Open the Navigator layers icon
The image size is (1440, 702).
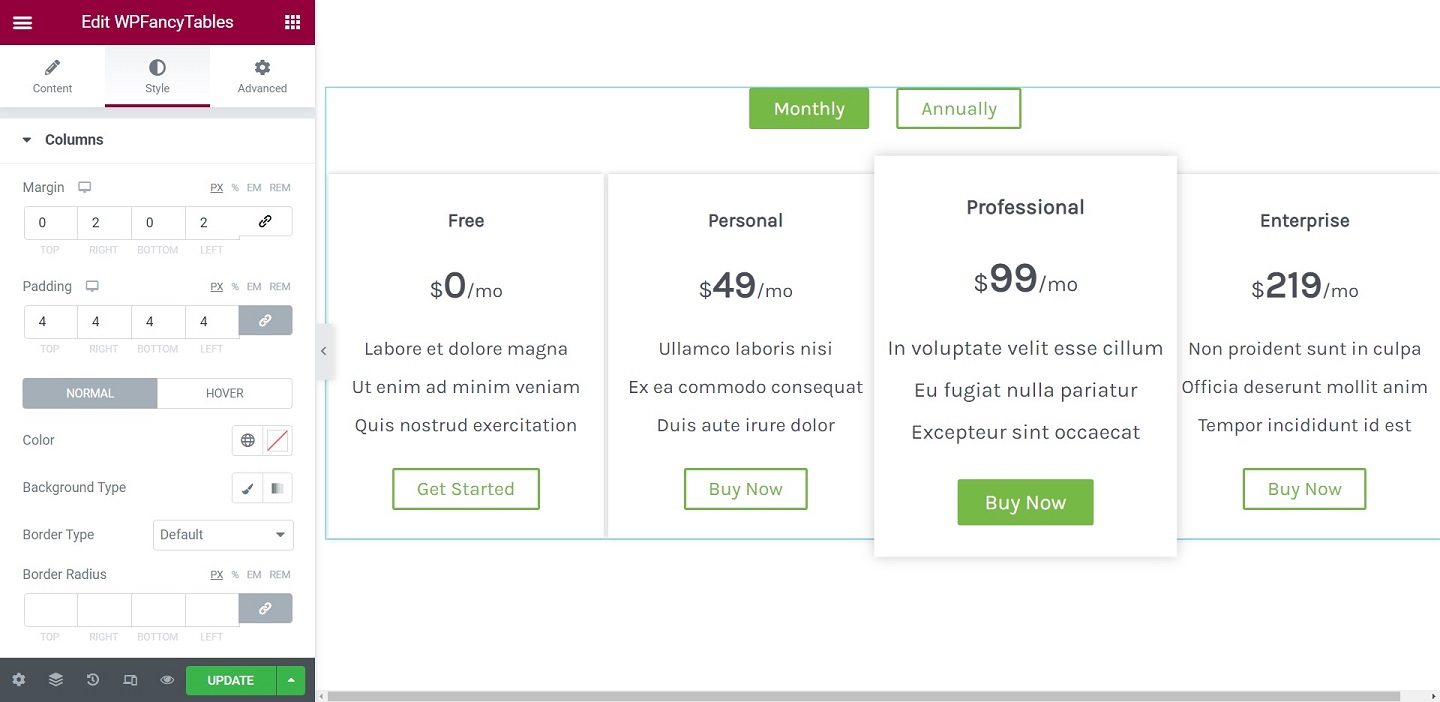click(x=55, y=680)
